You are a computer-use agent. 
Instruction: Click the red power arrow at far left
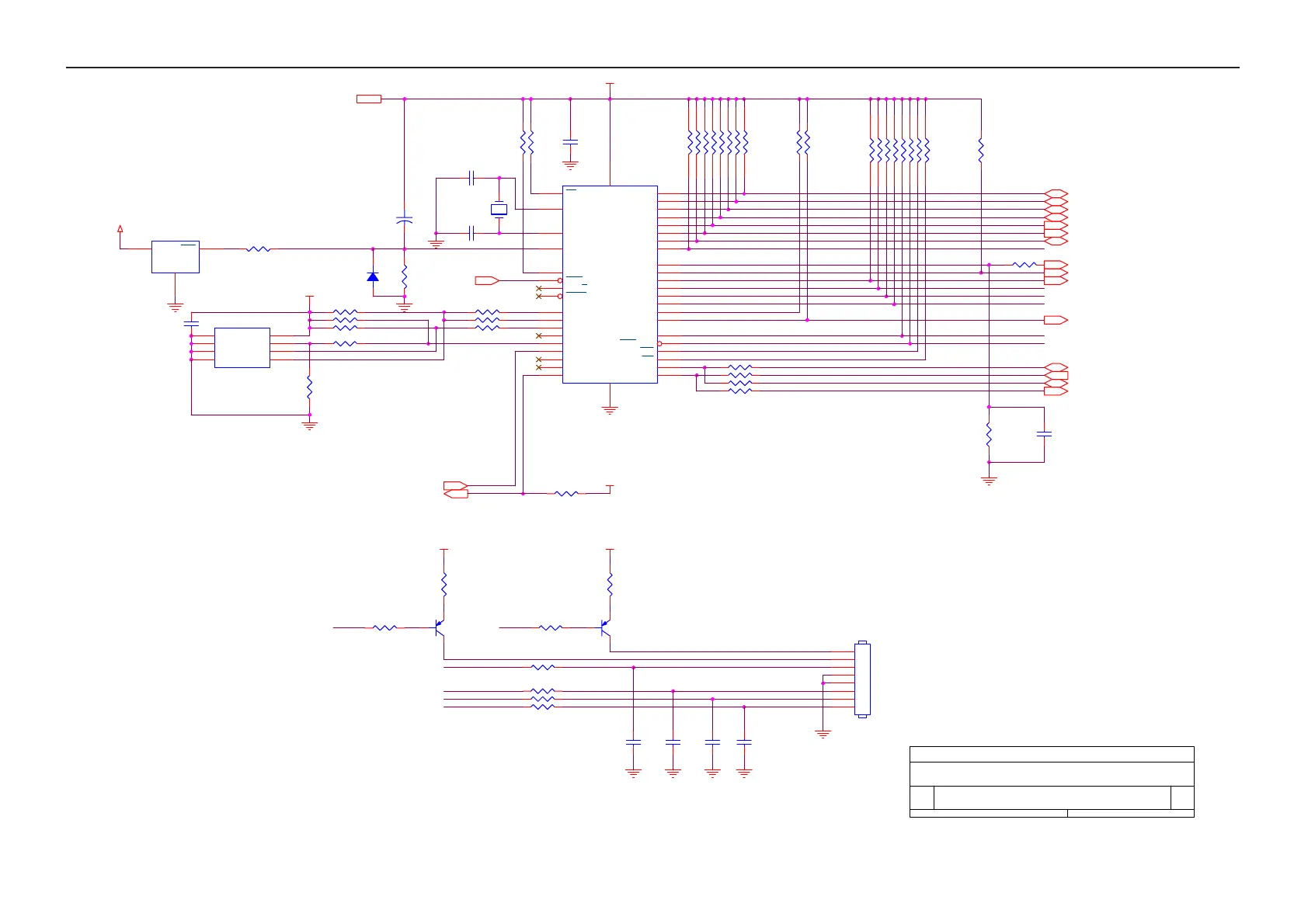coord(120,228)
